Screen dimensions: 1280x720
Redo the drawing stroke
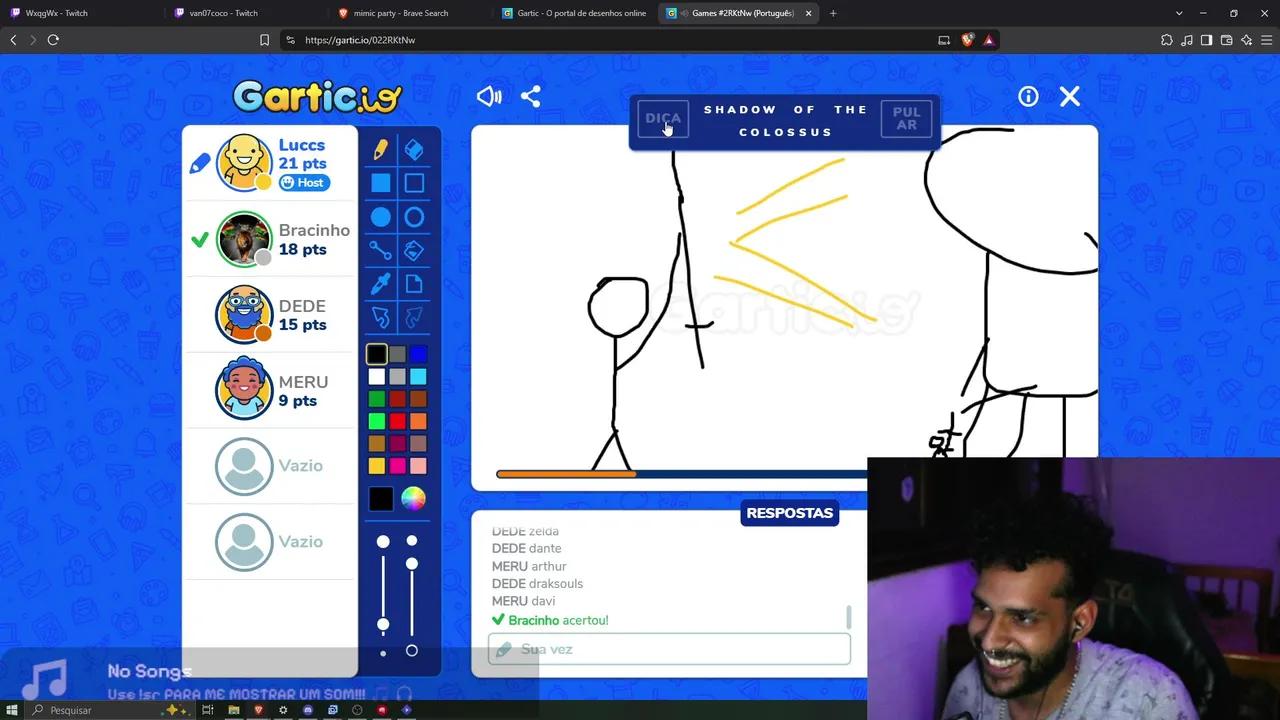tap(414, 318)
